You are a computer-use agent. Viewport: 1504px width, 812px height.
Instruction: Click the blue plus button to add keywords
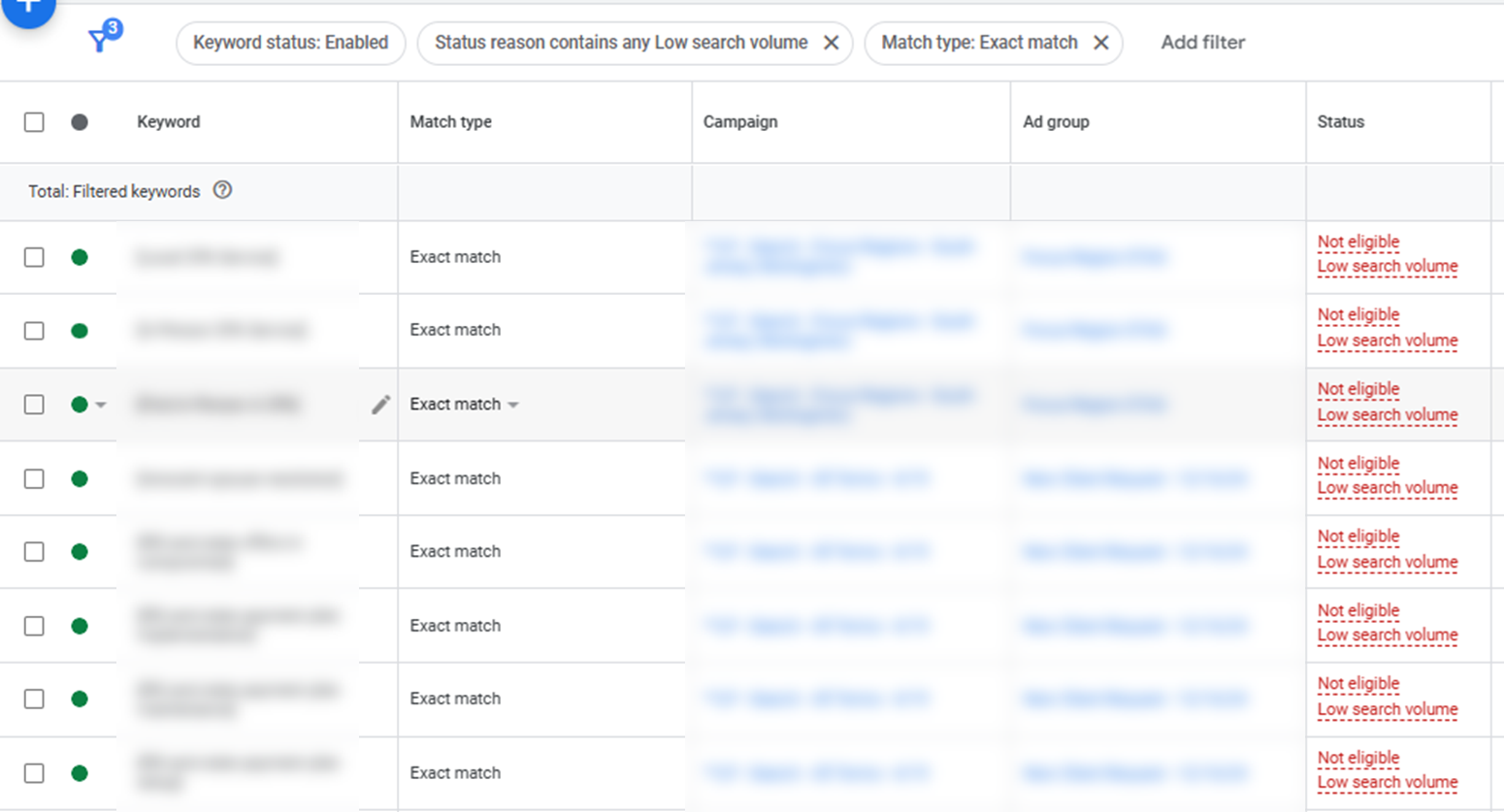(29, 10)
